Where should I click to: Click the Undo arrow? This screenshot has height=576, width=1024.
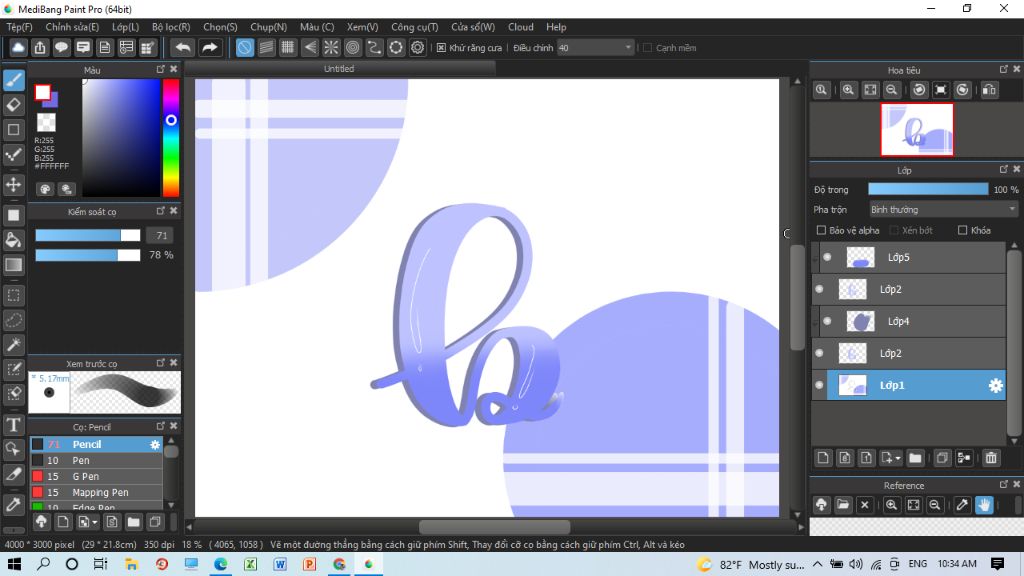183,48
